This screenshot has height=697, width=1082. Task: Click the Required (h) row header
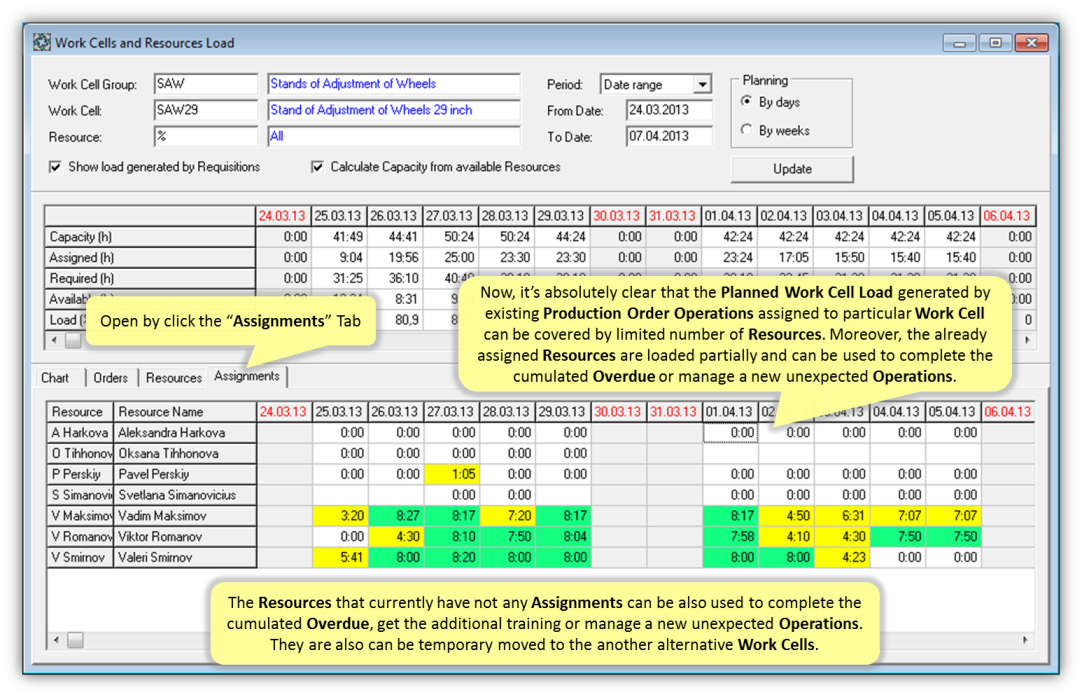(x=150, y=278)
